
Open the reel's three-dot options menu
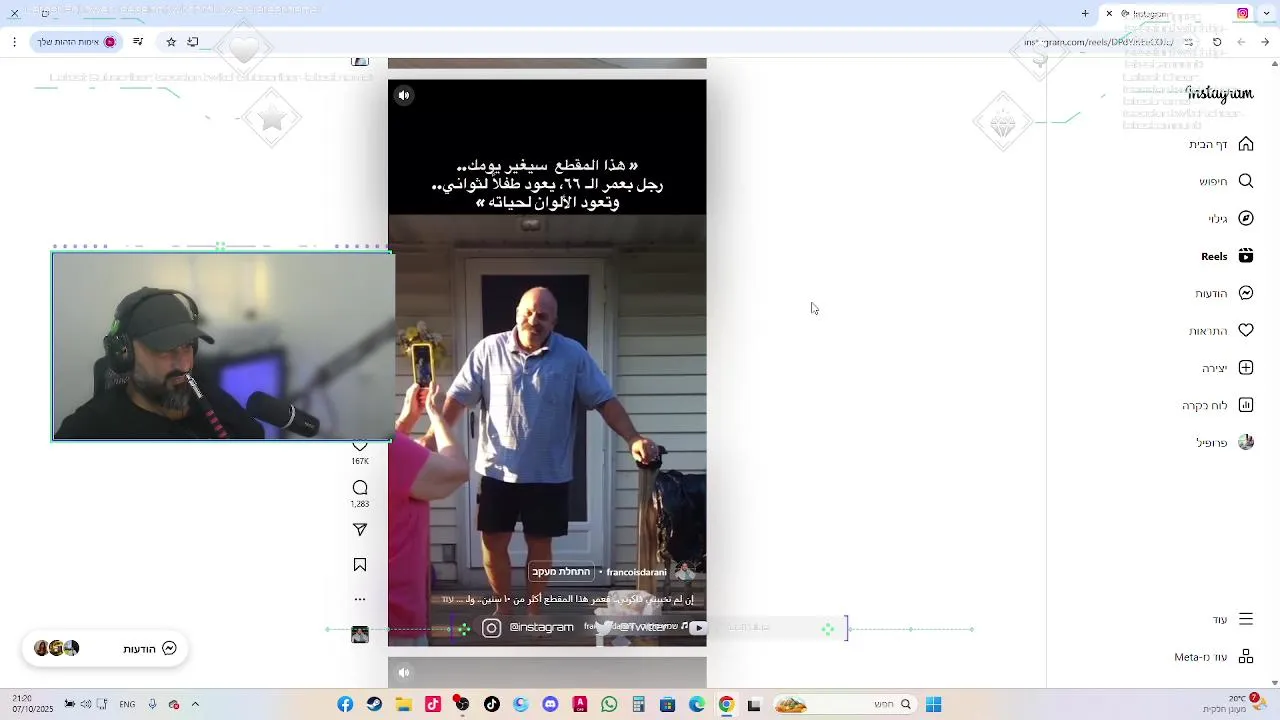pyautogui.click(x=360, y=600)
